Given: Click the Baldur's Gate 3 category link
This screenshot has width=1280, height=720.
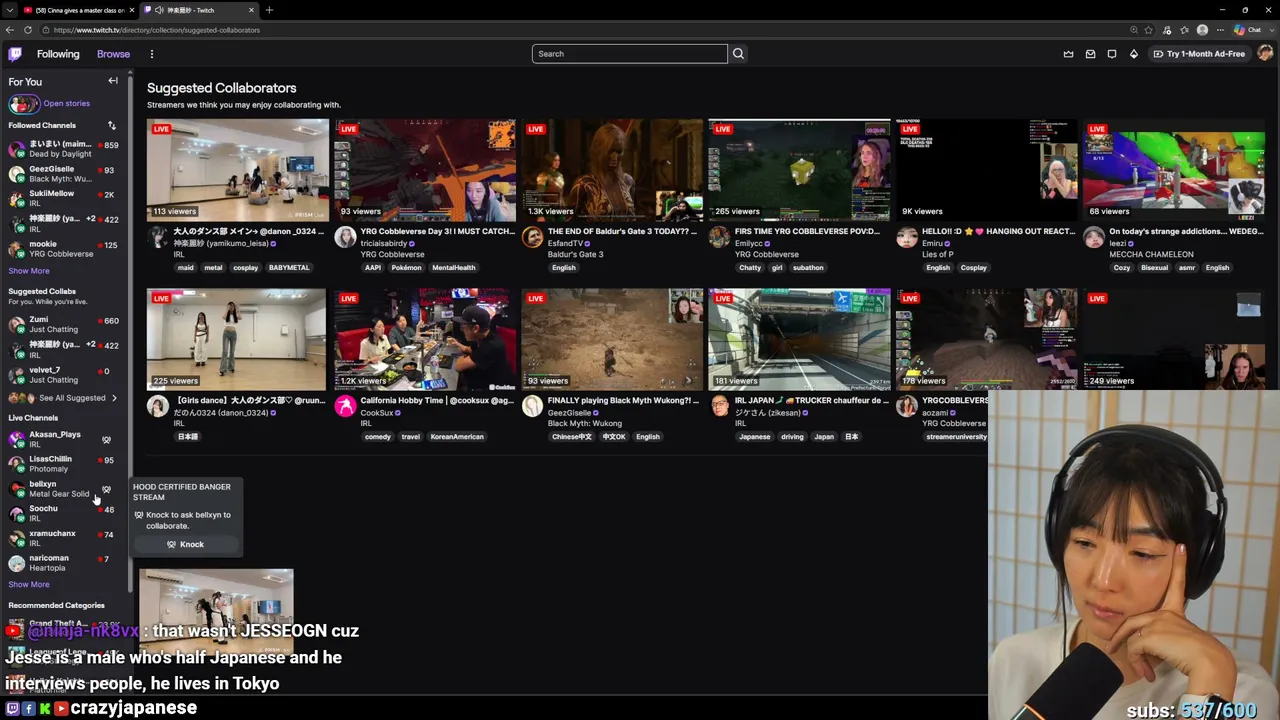Looking at the screenshot, I should pyautogui.click(x=575, y=254).
